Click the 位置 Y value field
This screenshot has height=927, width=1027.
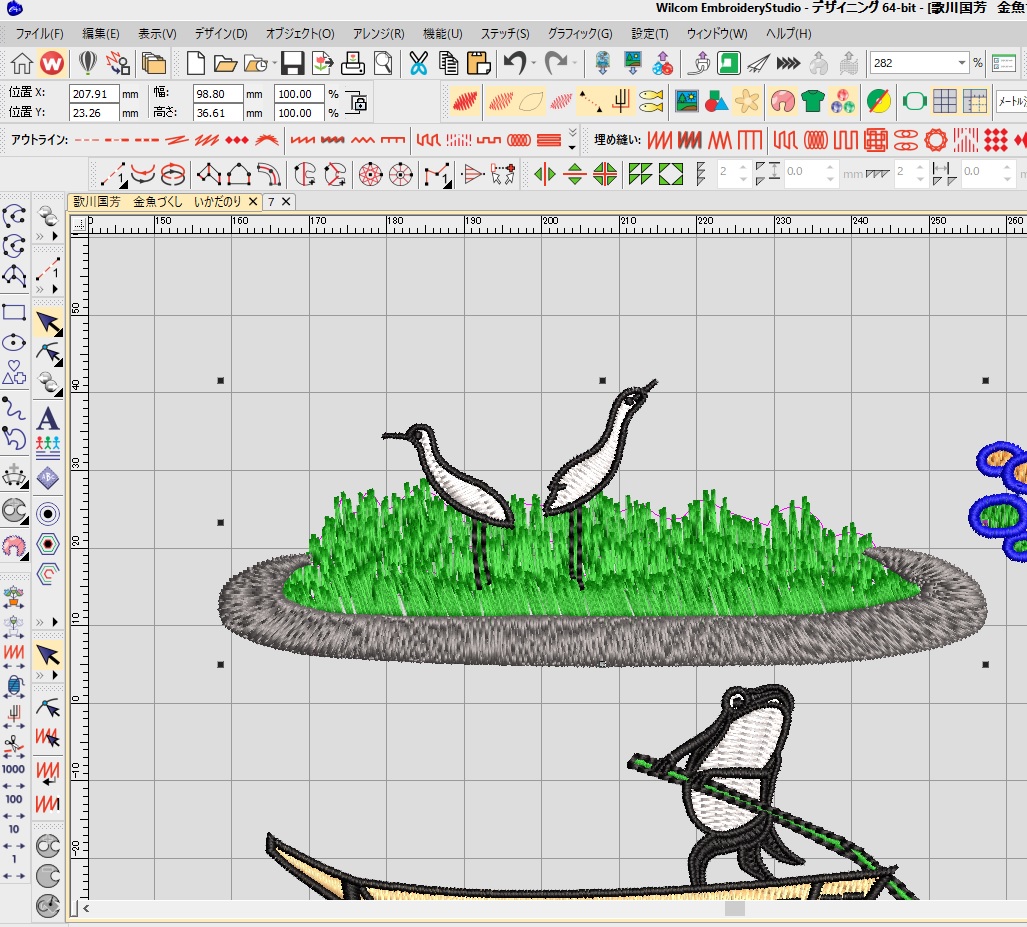[94, 113]
